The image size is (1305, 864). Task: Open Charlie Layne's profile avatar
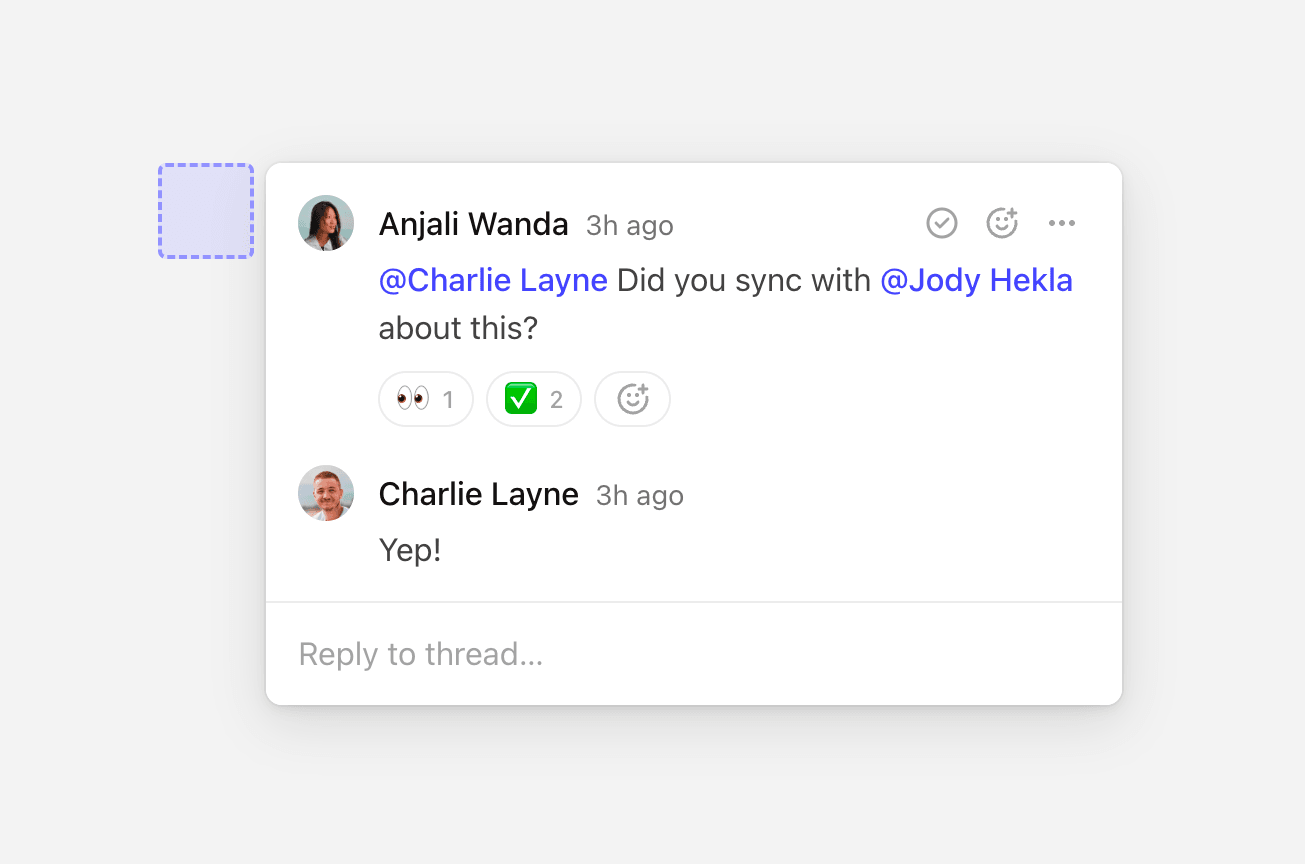point(326,493)
